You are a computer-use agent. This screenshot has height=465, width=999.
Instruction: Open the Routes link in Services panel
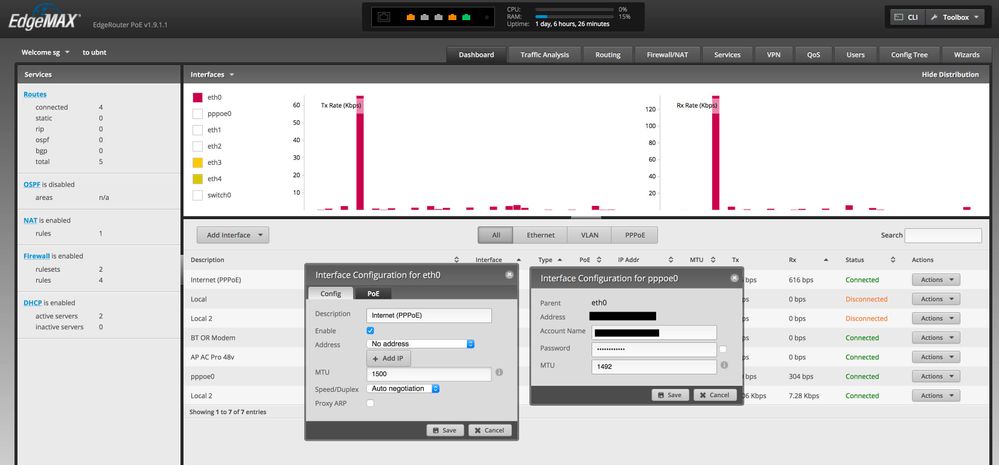35,94
